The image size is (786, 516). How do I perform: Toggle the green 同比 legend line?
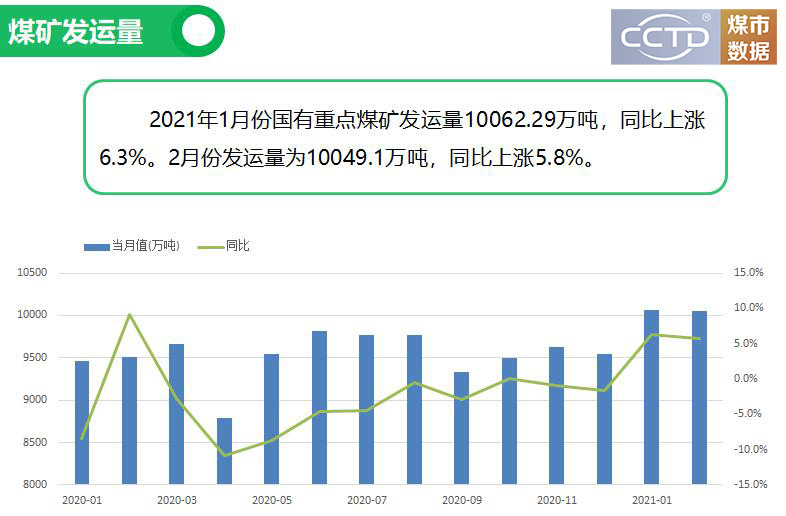pyautogui.click(x=210, y=246)
